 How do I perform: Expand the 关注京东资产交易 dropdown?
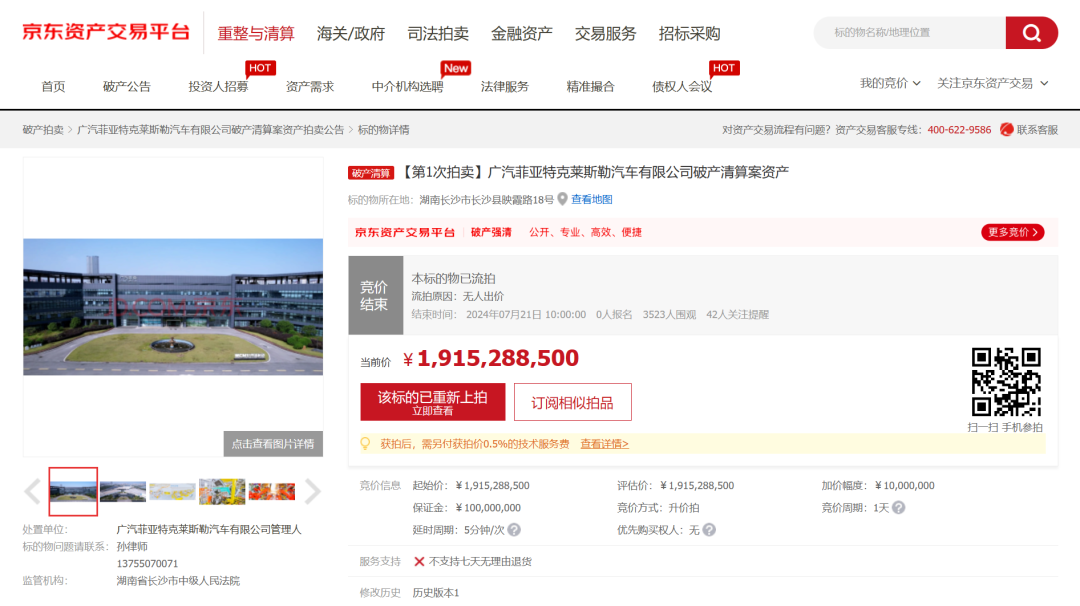[x=993, y=83]
